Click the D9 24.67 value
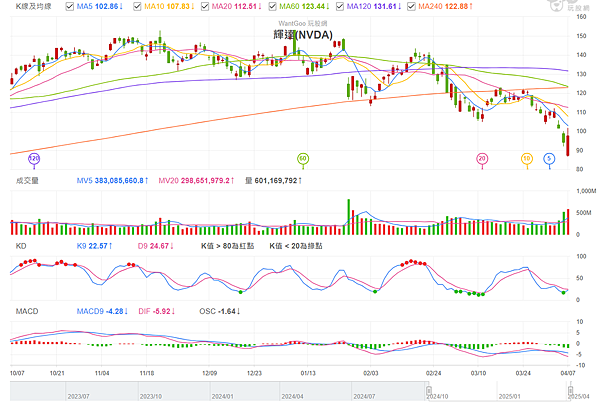Image resolution: width=600 pixels, height=405 pixels. tap(155, 246)
